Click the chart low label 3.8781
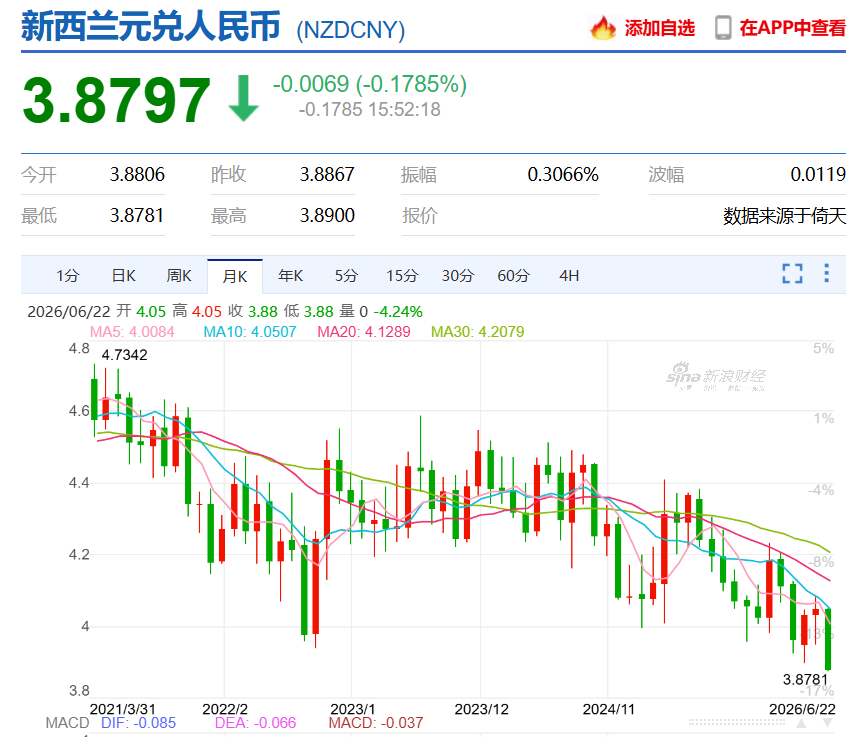This screenshot has width=857, height=737. click(806, 679)
